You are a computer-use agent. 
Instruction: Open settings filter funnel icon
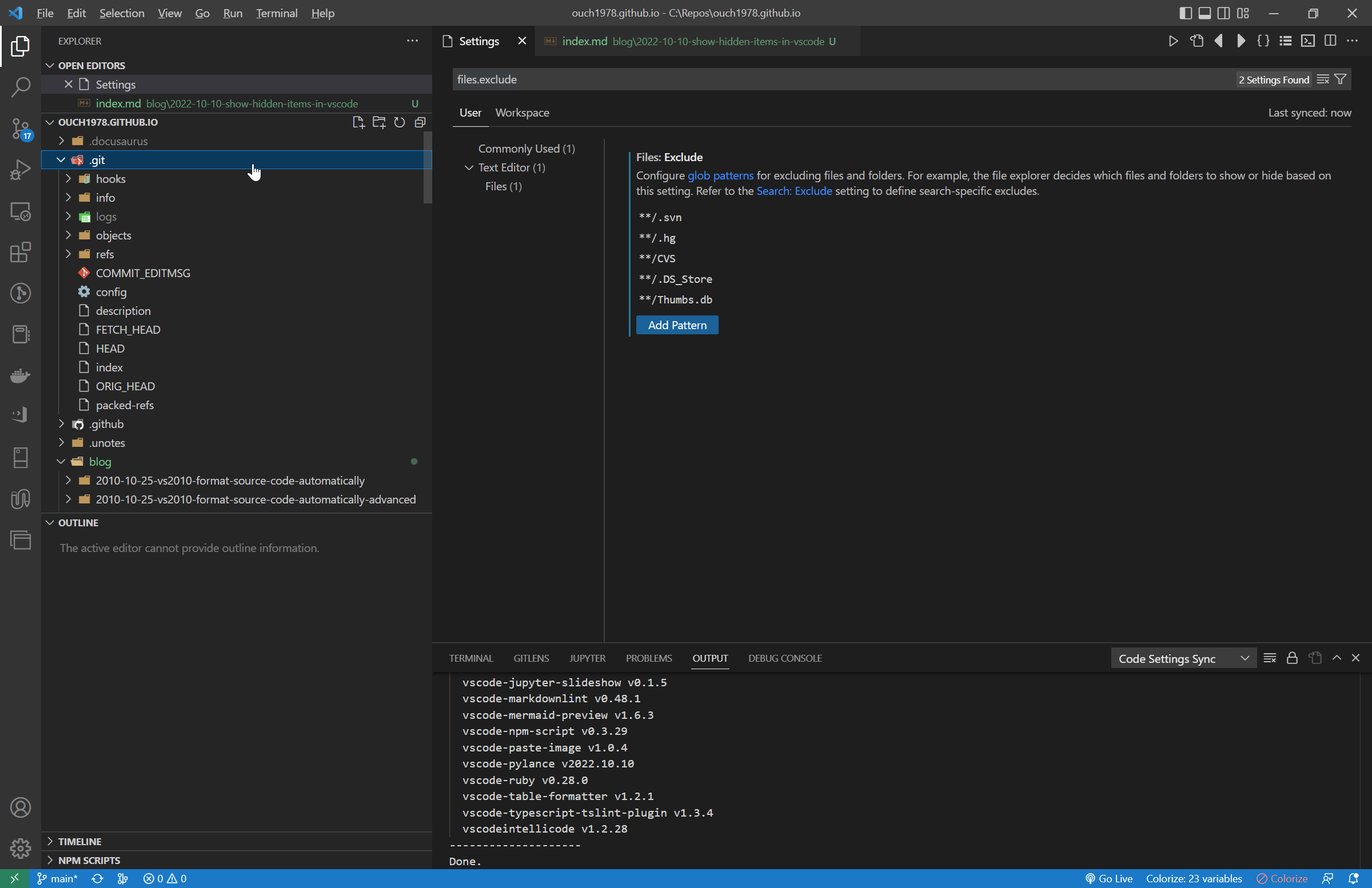click(x=1341, y=79)
